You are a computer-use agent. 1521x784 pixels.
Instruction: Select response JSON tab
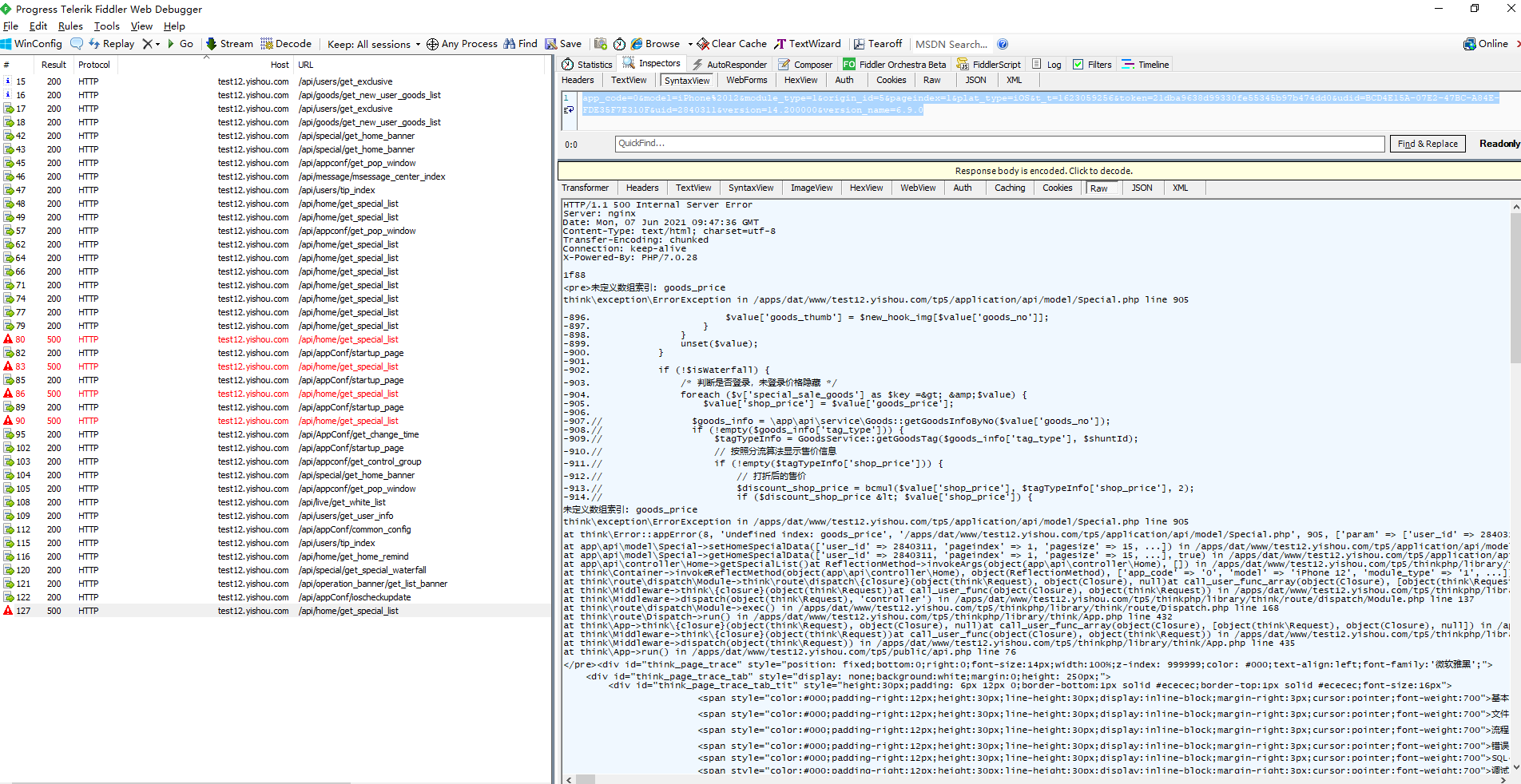click(1142, 188)
